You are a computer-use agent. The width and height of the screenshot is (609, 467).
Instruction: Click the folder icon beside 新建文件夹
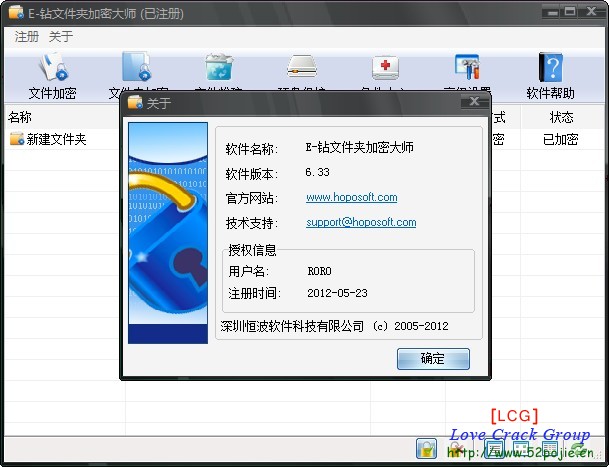tap(17, 139)
